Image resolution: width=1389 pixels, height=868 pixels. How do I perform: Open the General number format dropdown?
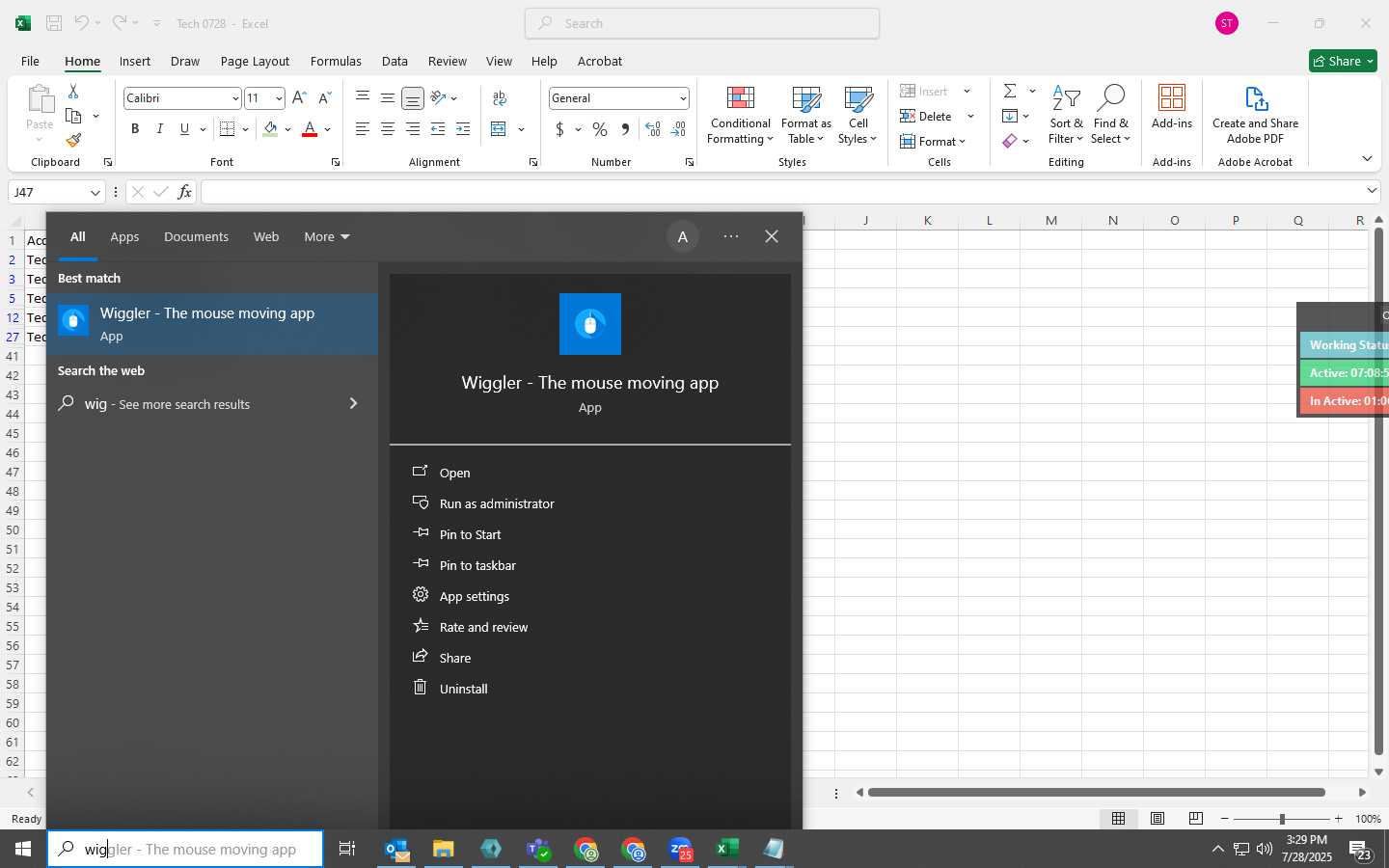(683, 98)
